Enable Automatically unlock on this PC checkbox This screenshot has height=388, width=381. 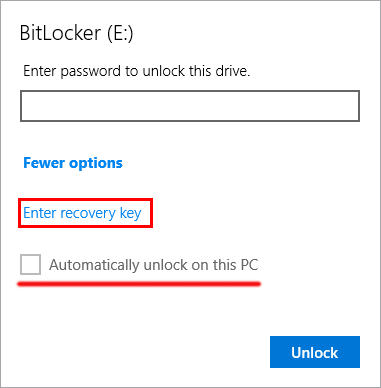coord(30,264)
